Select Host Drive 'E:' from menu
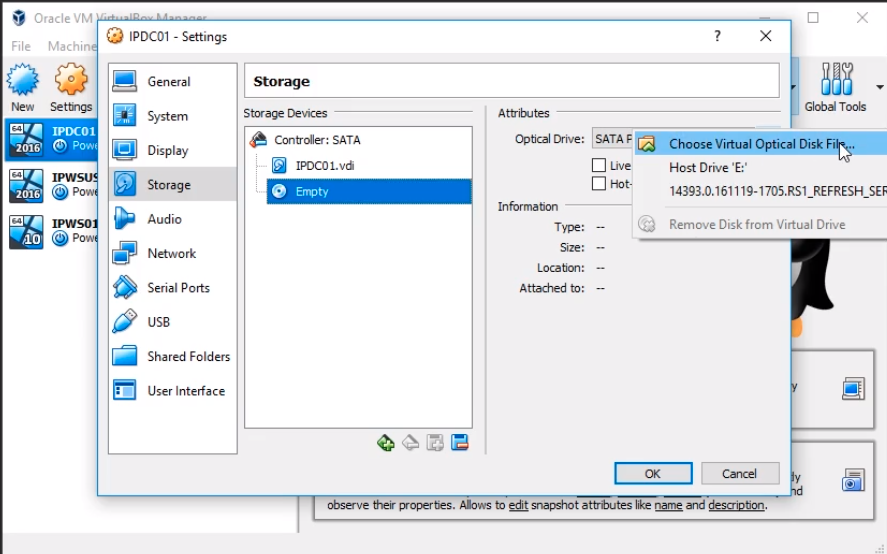This screenshot has width=887, height=554. 708,168
